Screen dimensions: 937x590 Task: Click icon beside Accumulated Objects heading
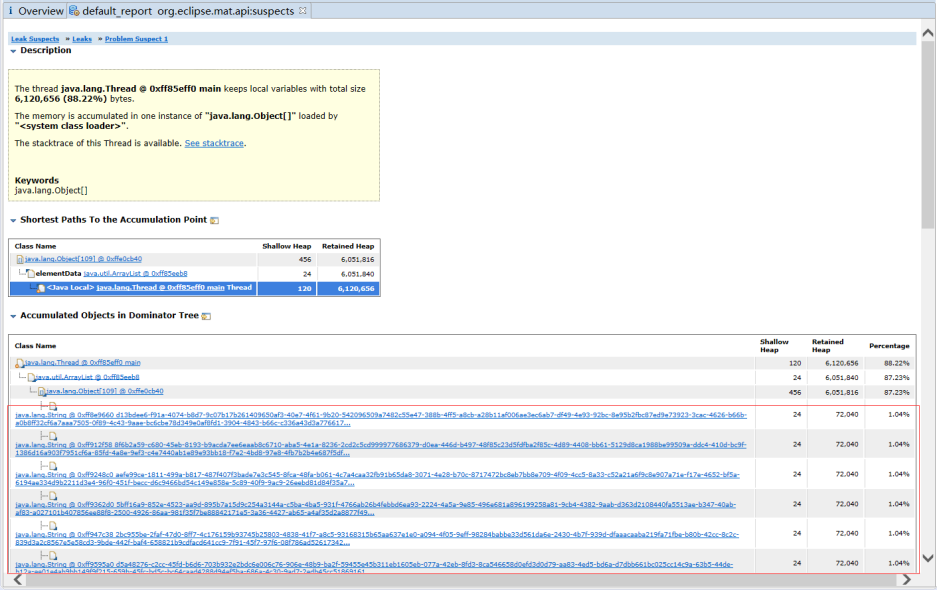pos(206,316)
